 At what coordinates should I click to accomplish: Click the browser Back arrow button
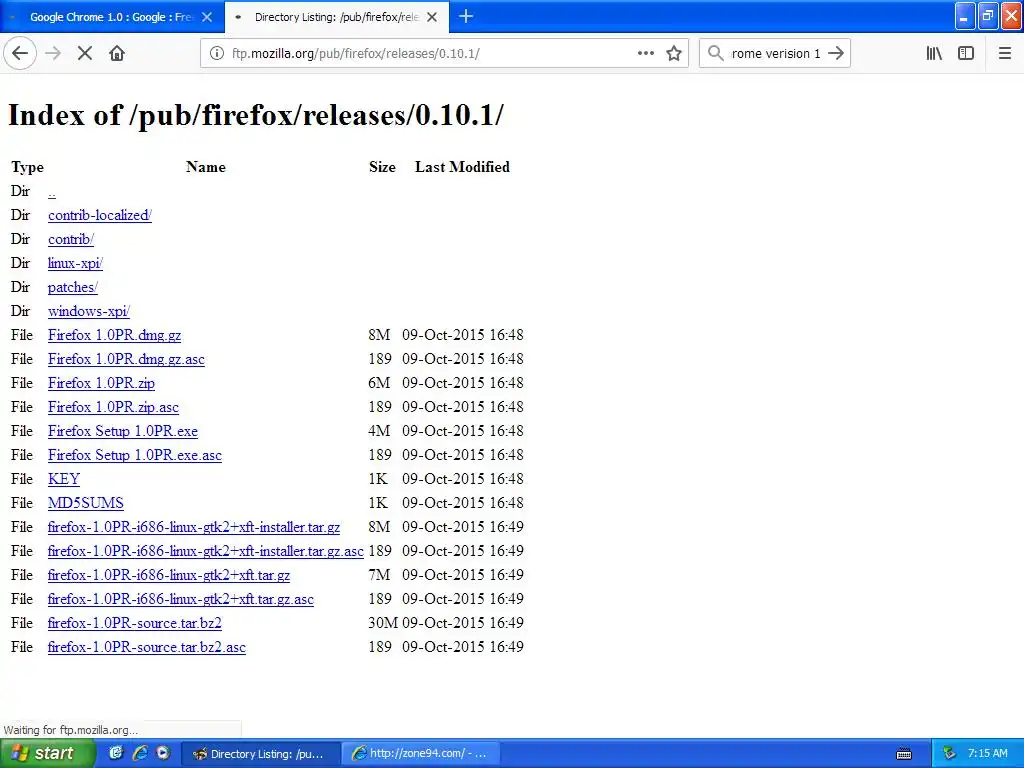pyautogui.click(x=20, y=54)
